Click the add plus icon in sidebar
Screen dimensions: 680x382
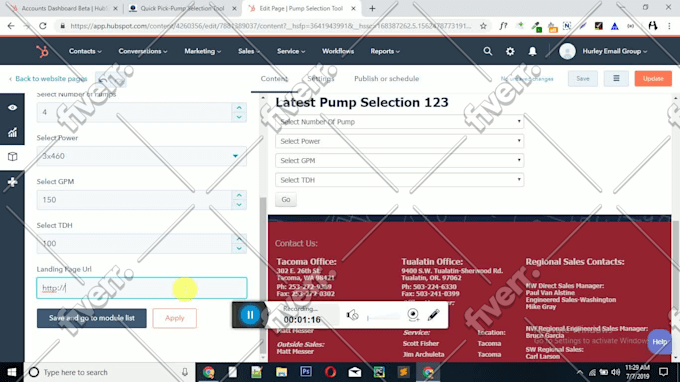[x=12, y=182]
